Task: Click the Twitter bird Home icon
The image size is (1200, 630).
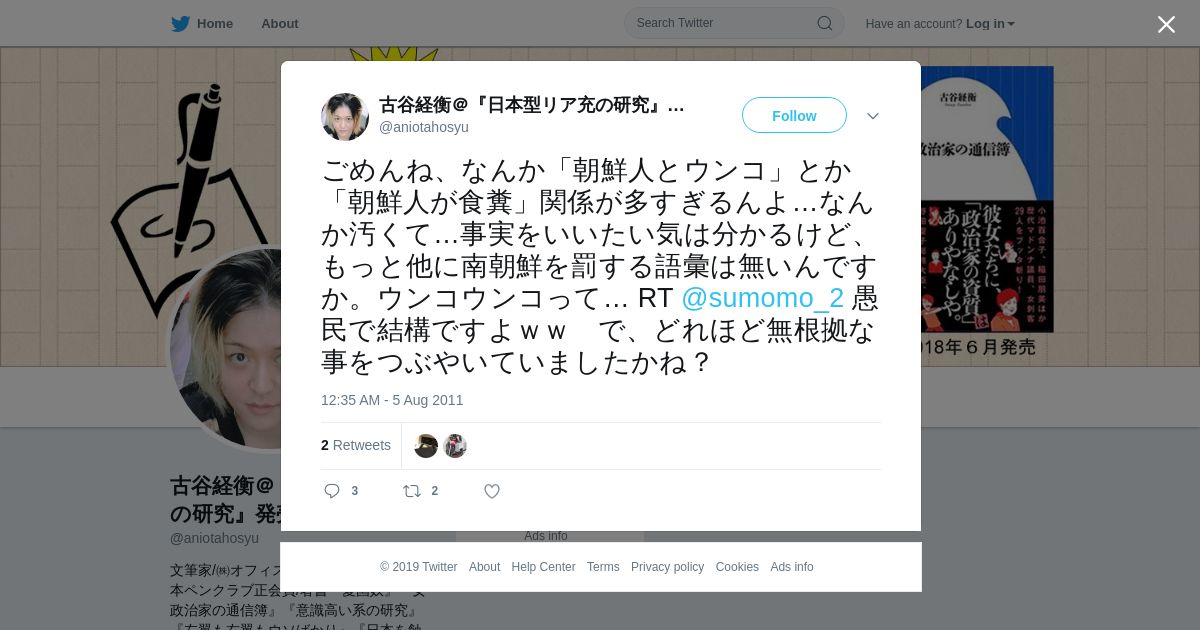Action: [180, 24]
